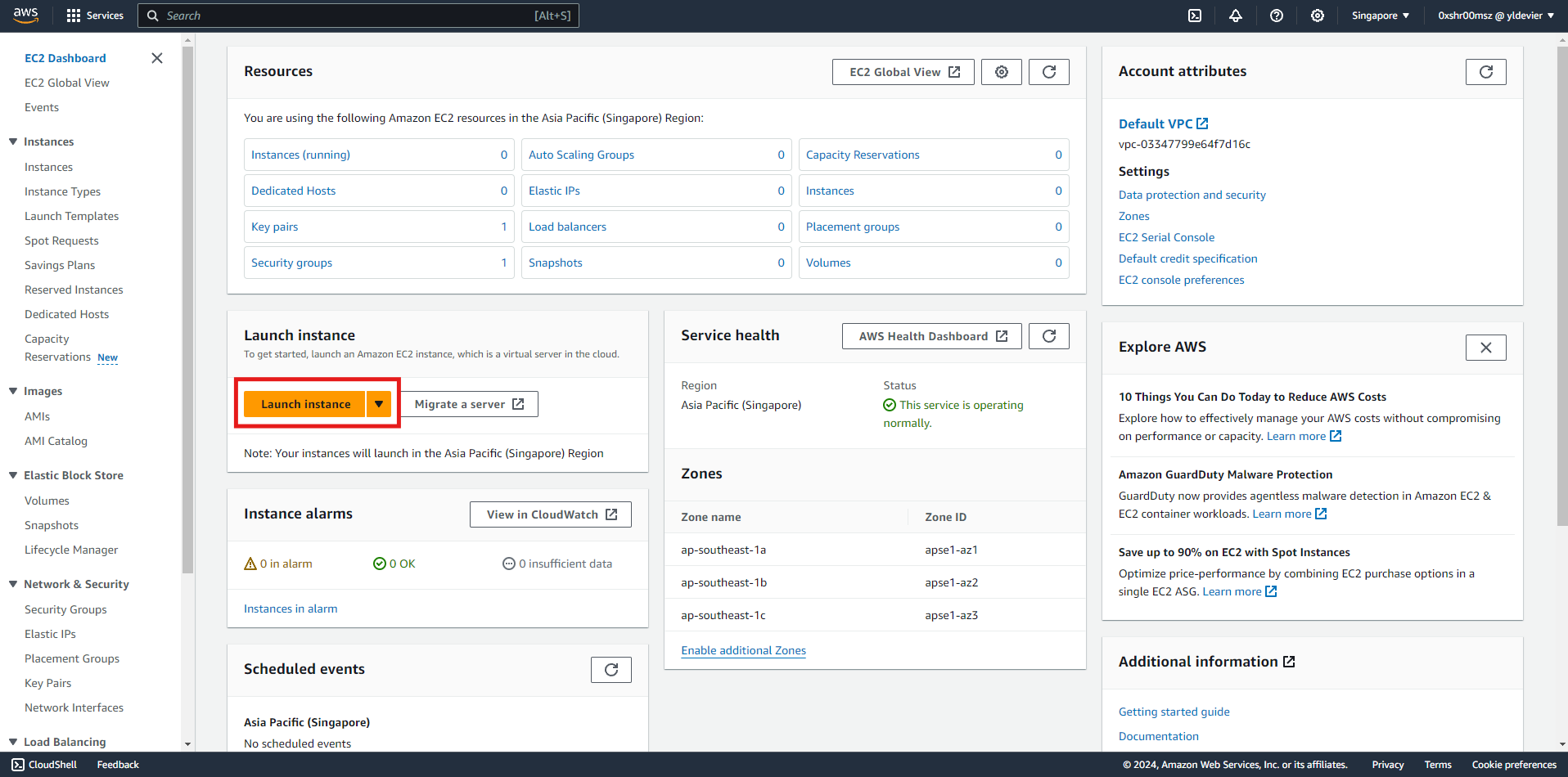Screen dimensions: 1568x777
Task: Open CloudShell icon in top navigation bar
Action: coord(1195,16)
